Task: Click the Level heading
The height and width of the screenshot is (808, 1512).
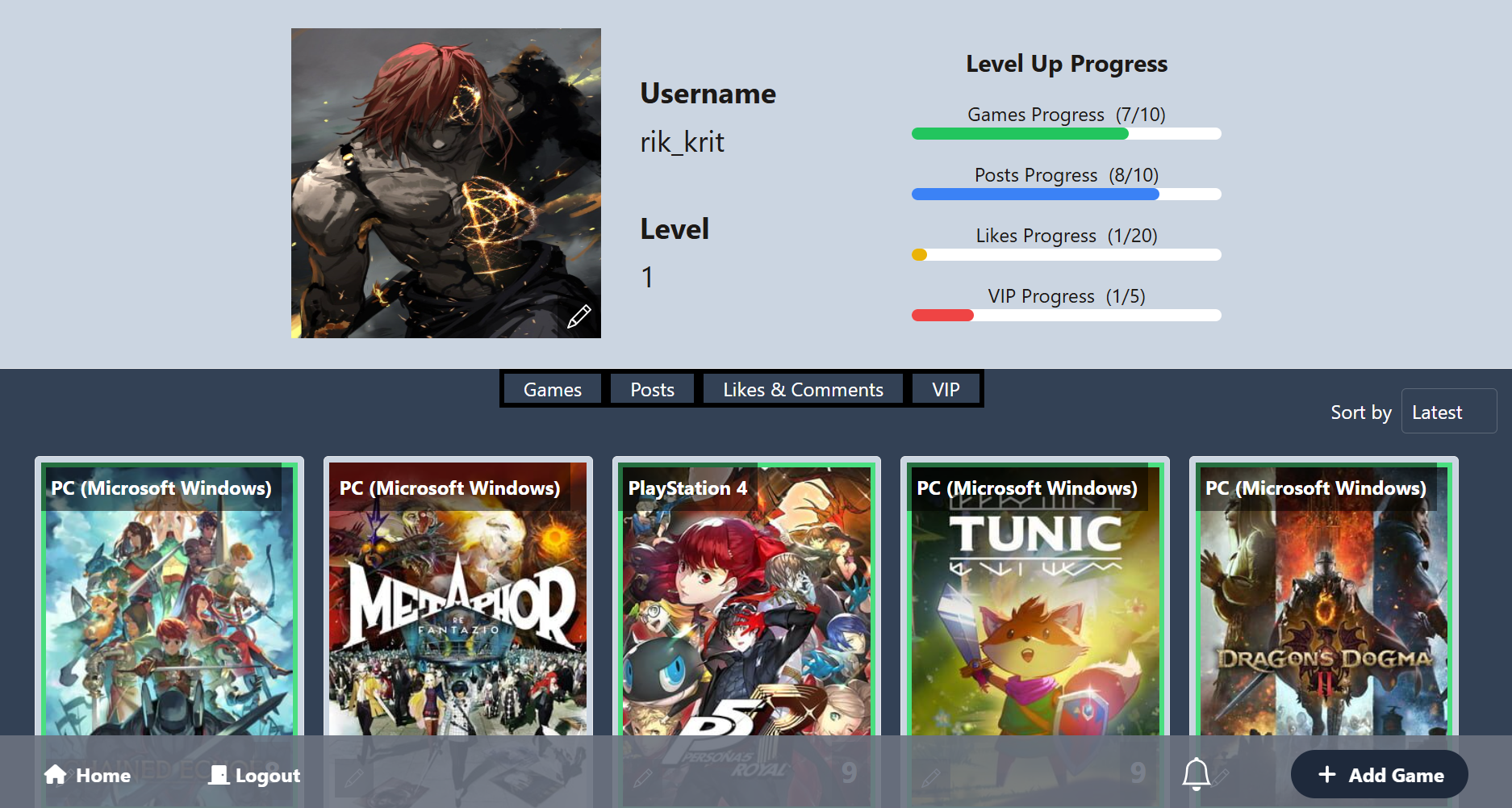Action: 675,229
